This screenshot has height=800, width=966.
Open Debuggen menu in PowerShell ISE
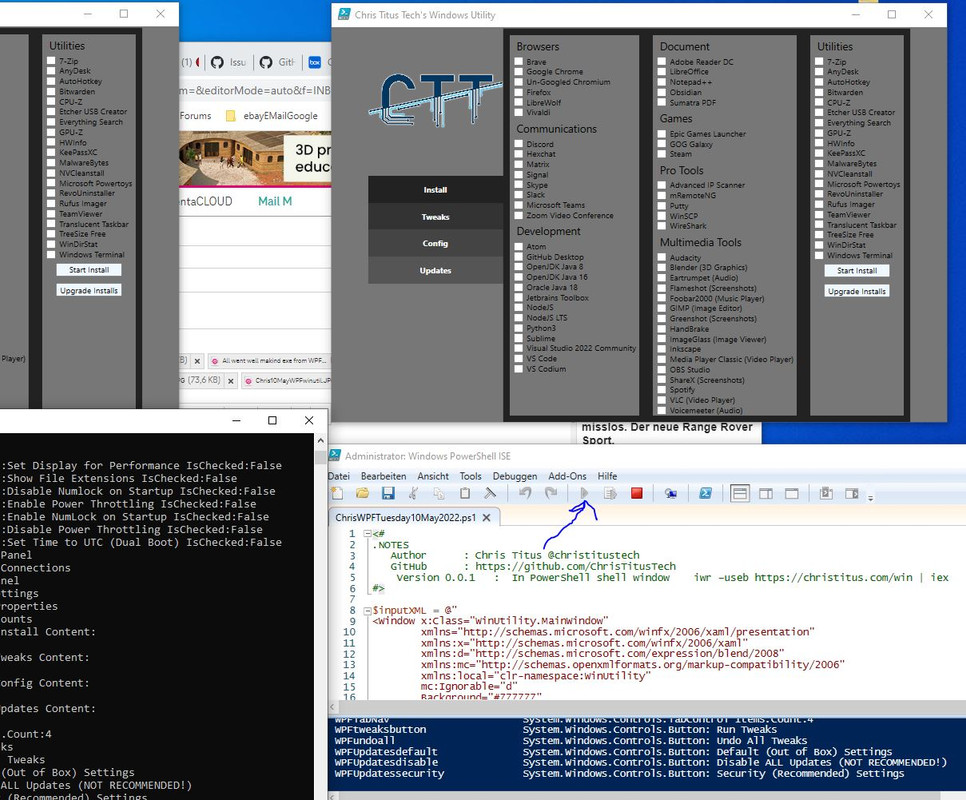point(515,476)
